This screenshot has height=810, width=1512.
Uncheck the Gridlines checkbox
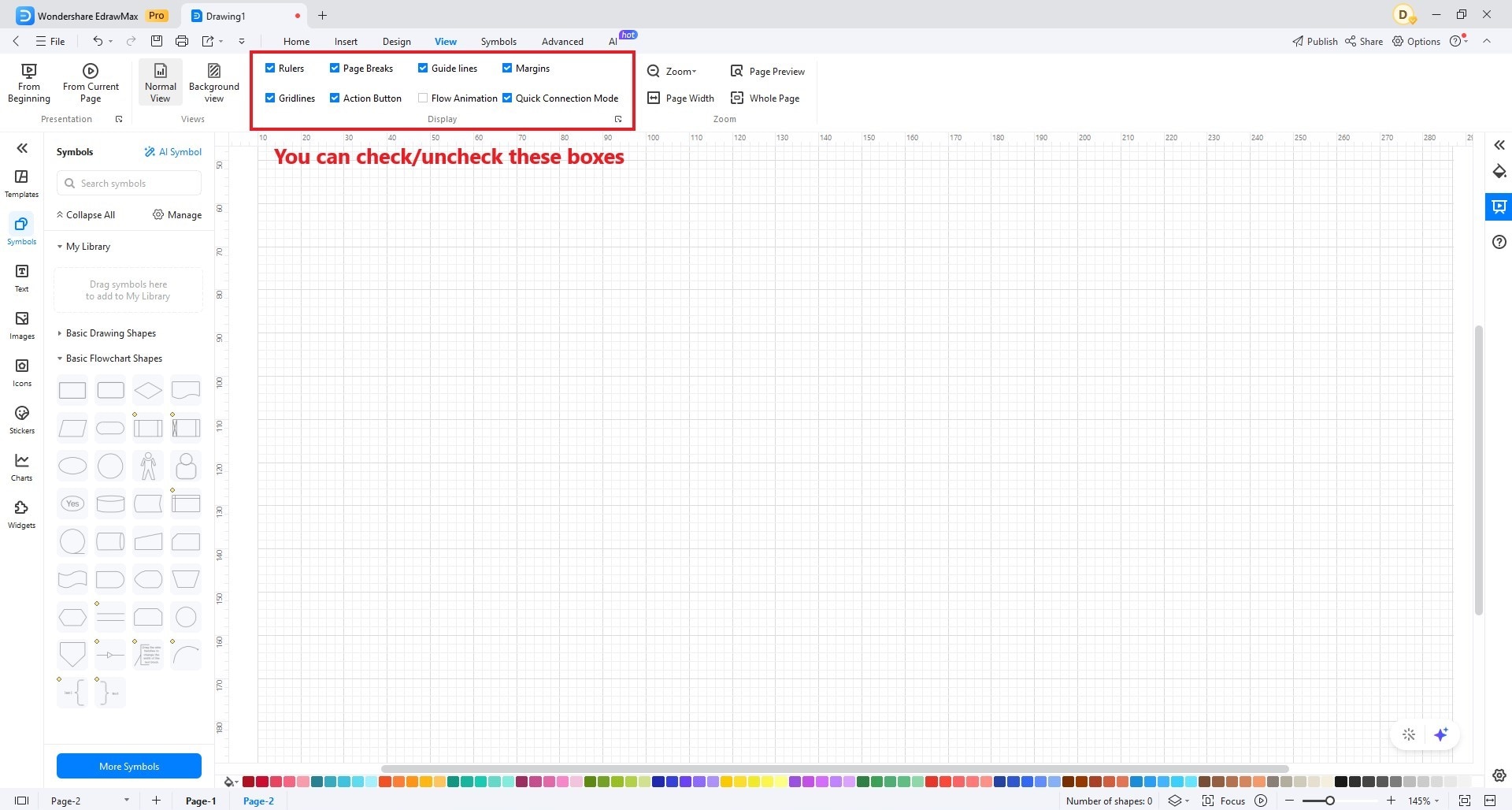tap(270, 98)
